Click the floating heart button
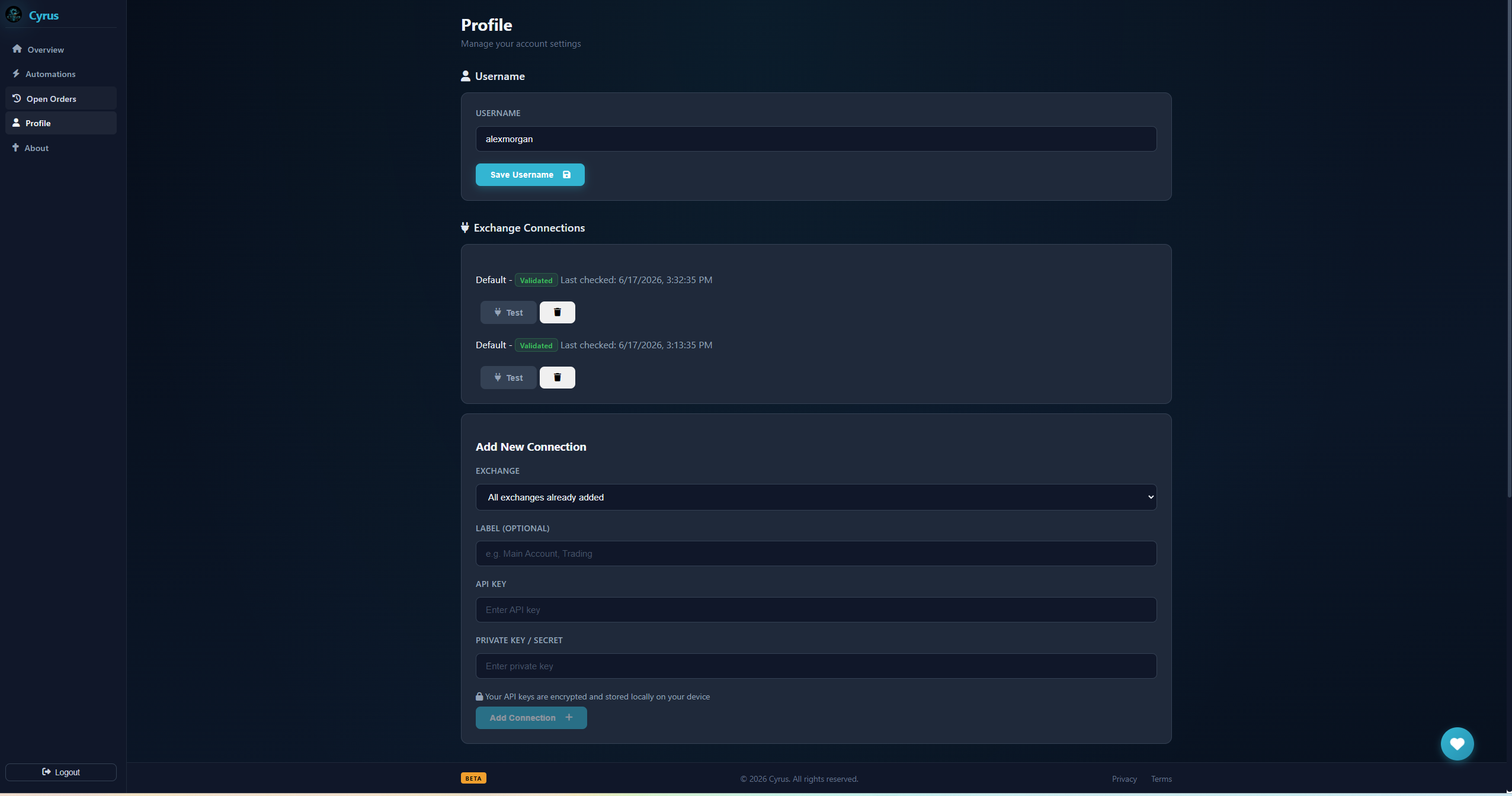The height and width of the screenshot is (796, 1512). click(1457, 744)
